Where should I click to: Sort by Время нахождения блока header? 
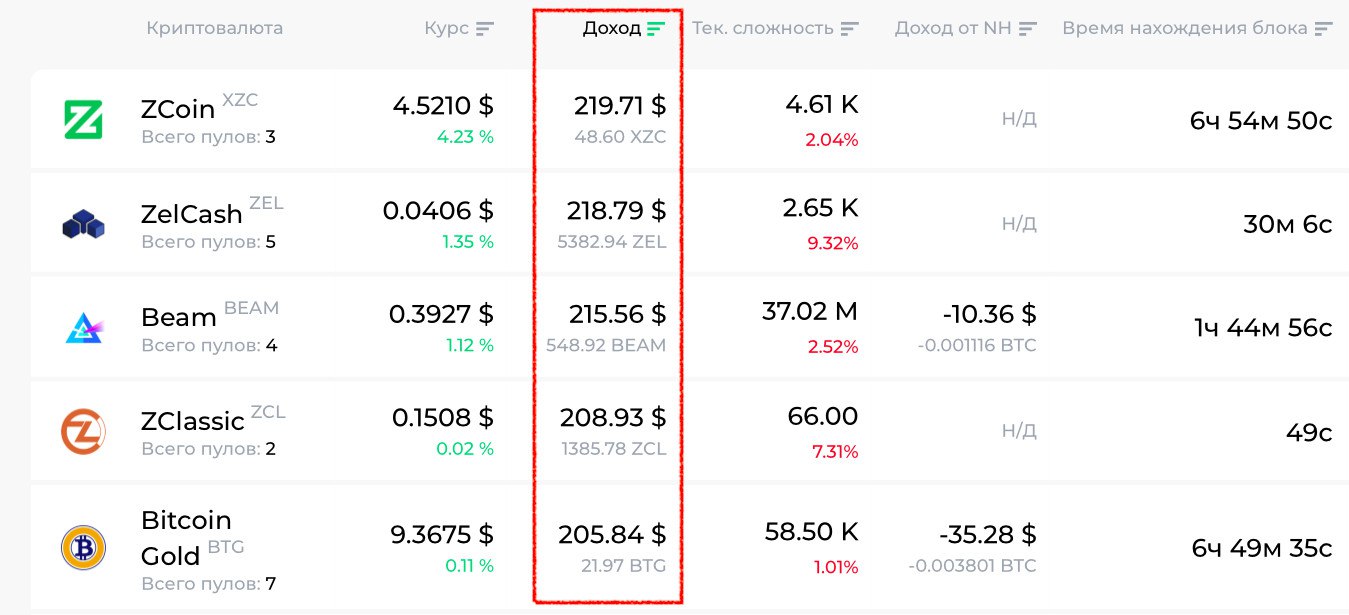[x=1184, y=28]
